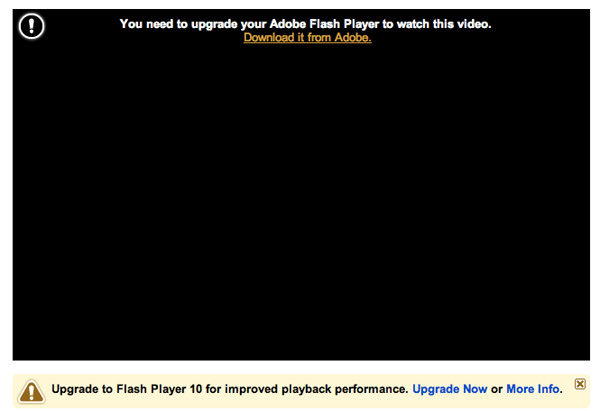Viewport: 600px width, 411px height.
Task: Click the black video player area
Action: point(301,184)
